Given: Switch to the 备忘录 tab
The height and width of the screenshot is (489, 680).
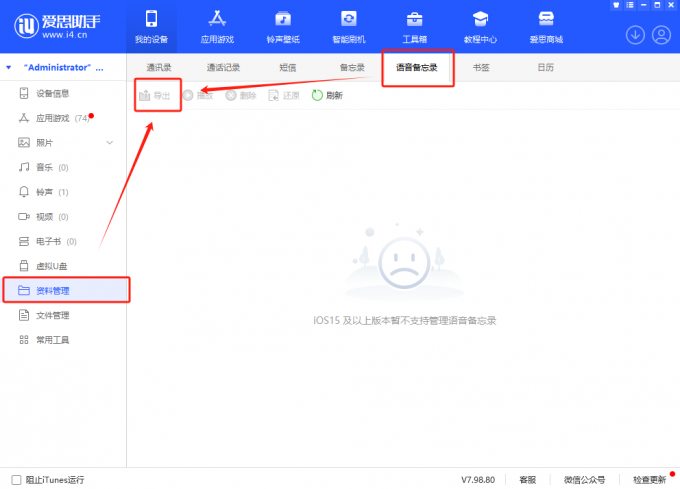Looking at the screenshot, I should (352, 68).
